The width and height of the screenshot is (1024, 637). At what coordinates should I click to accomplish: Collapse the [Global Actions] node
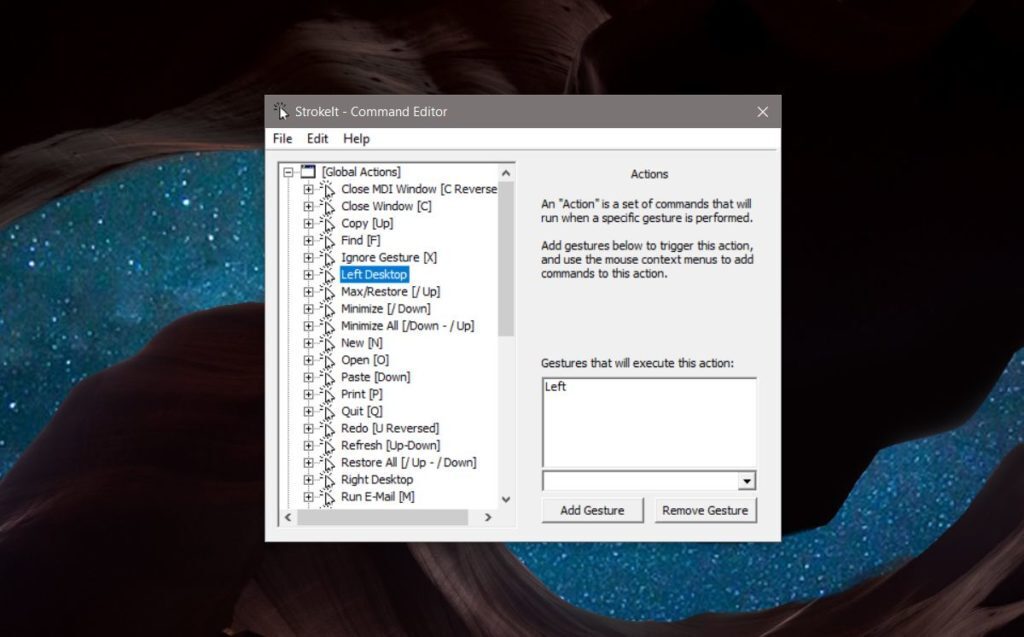pos(289,171)
